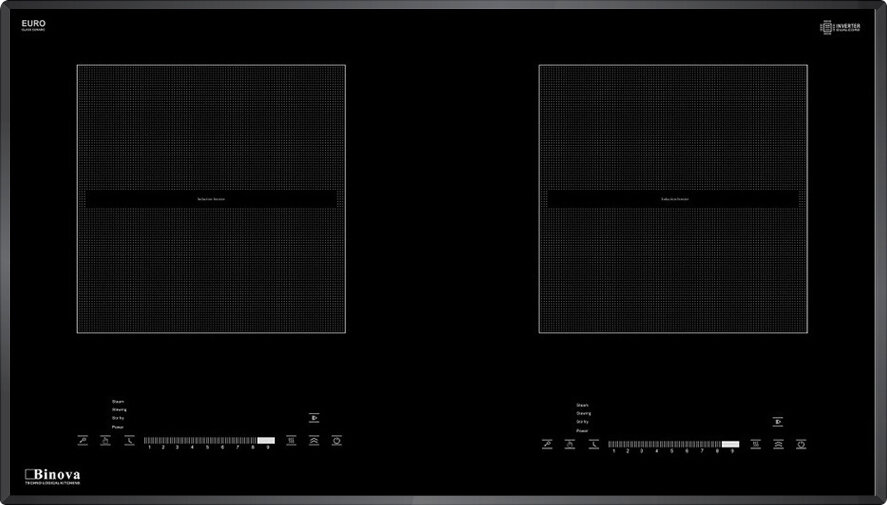Tap the double-chevron boost icon on right controls

pos(779,444)
